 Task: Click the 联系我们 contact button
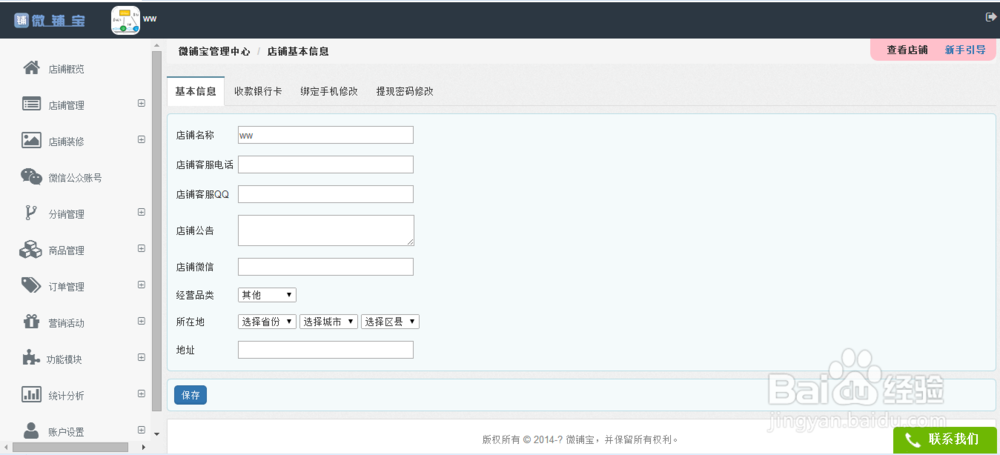[x=946, y=440]
